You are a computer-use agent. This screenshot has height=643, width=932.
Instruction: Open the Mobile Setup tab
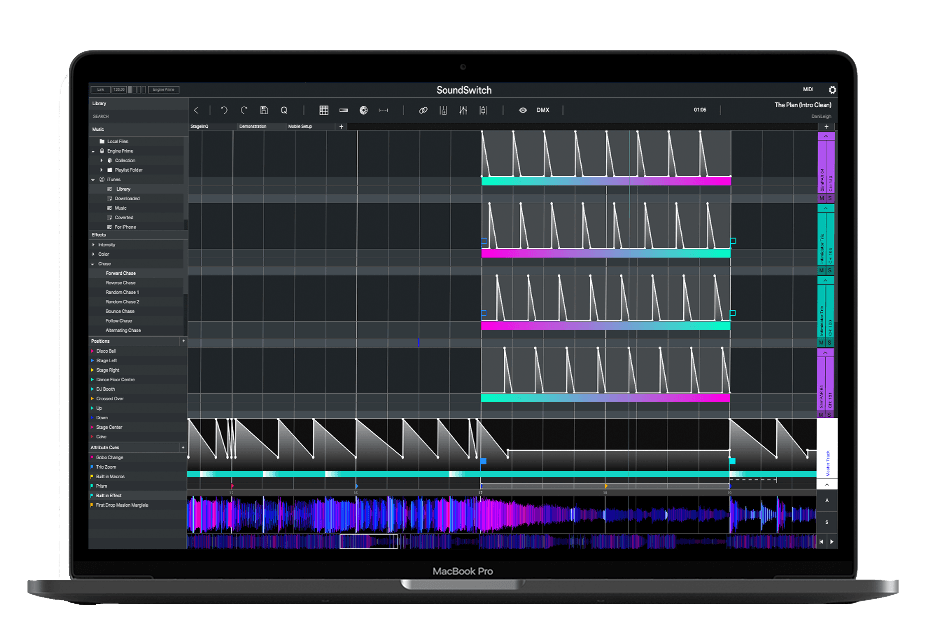300,126
